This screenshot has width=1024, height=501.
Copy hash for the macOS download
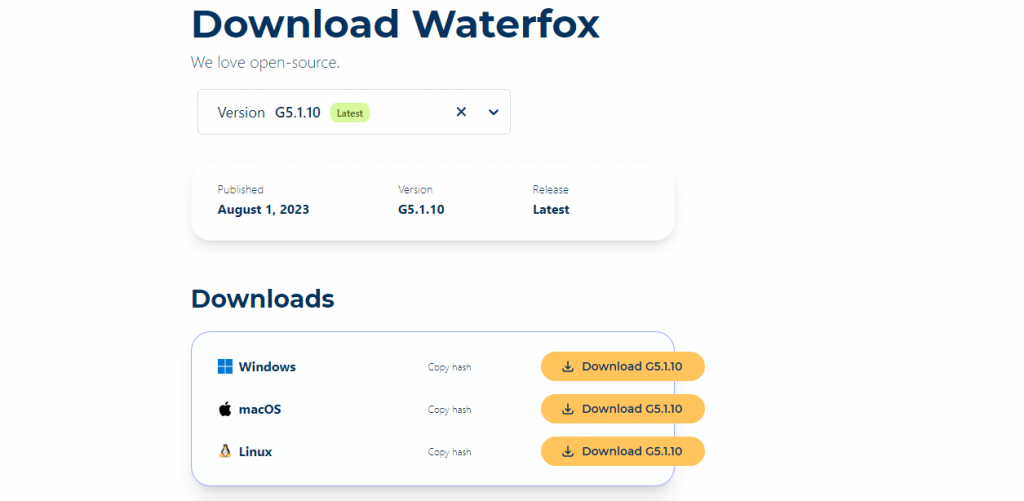click(x=449, y=410)
